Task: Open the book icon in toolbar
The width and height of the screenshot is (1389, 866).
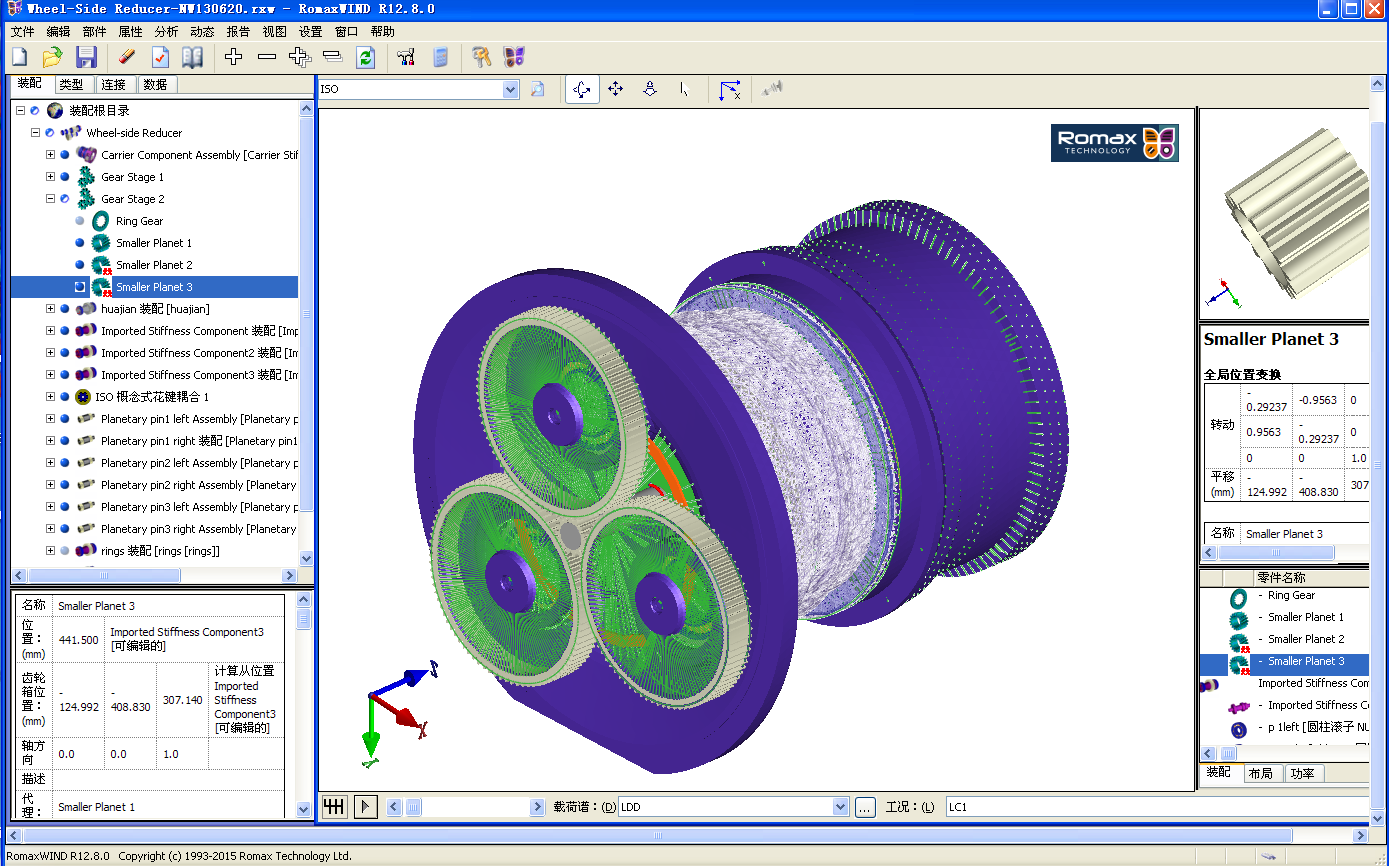Action: (x=192, y=57)
